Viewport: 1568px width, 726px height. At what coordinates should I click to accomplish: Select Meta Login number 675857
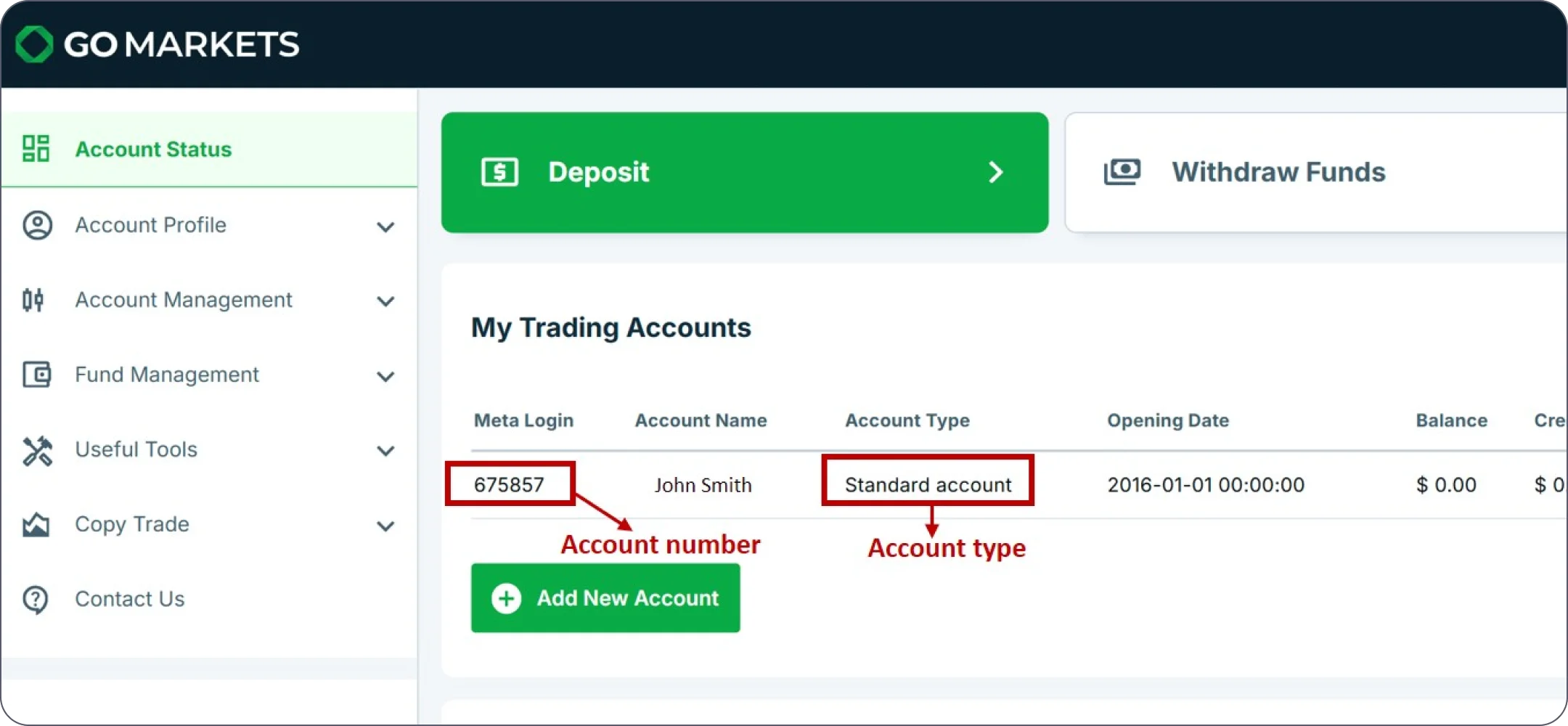(x=509, y=484)
